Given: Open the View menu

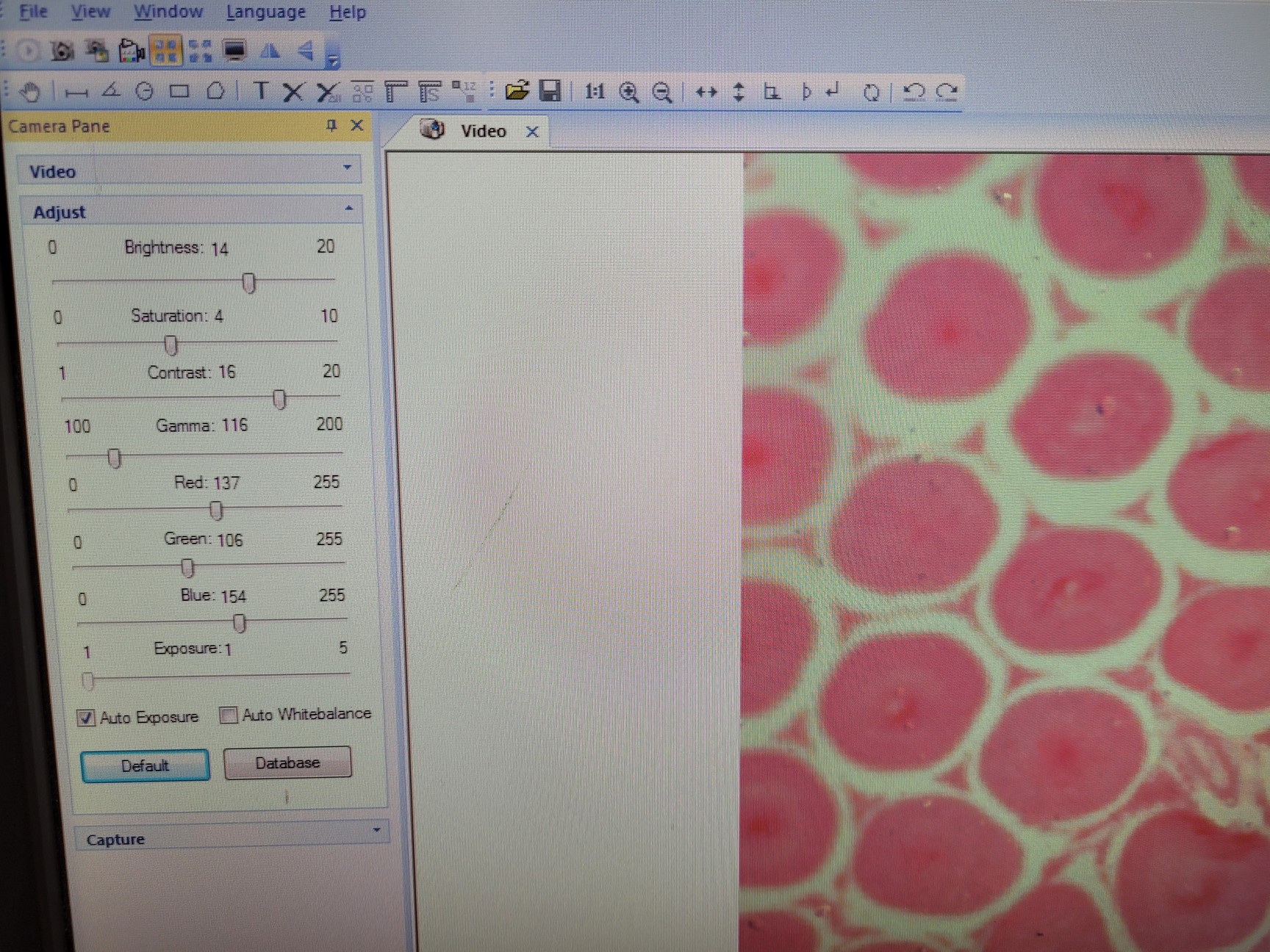Looking at the screenshot, I should [x=90, y=12].
